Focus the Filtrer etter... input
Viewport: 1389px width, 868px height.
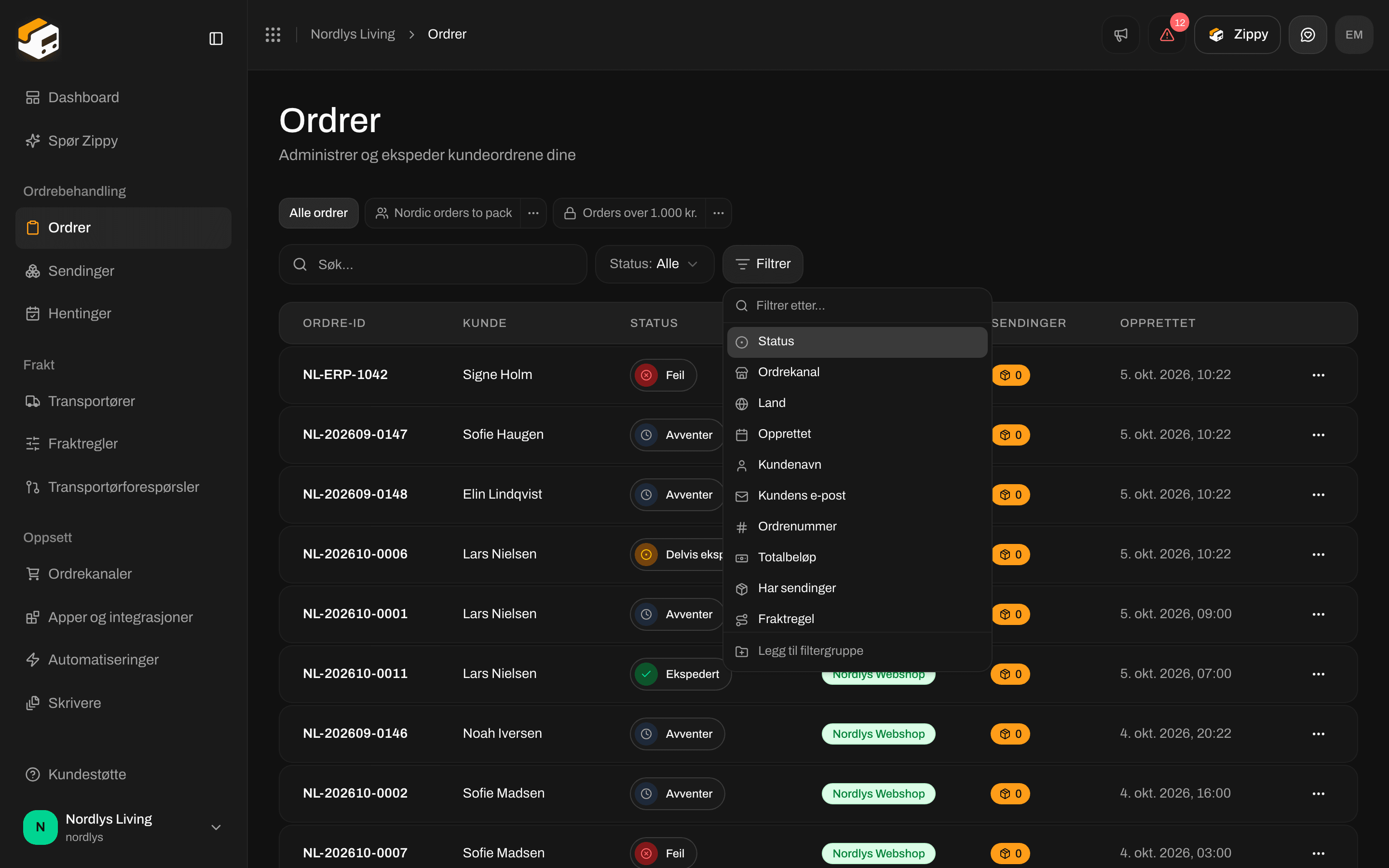pos(857,306)
